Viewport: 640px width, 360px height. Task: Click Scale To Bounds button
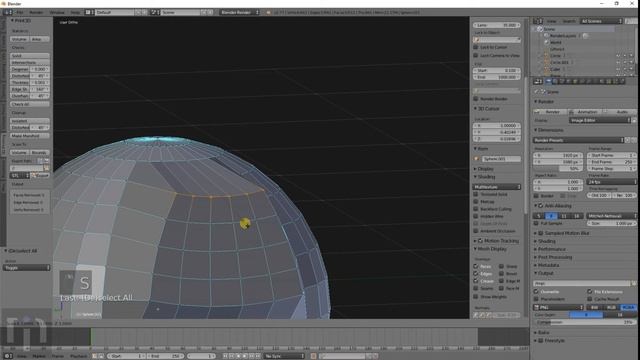[39, 152]
